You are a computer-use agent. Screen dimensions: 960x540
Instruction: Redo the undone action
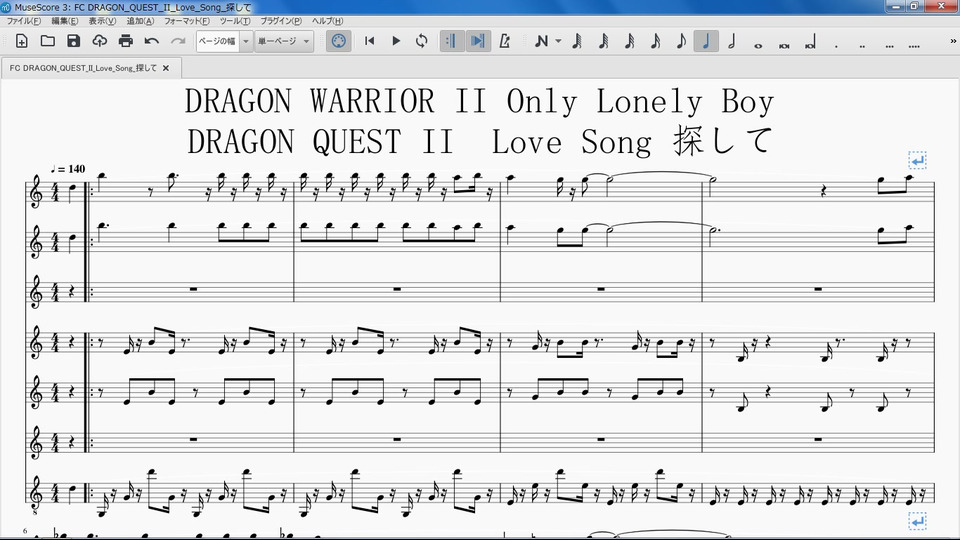pos(178,41)
